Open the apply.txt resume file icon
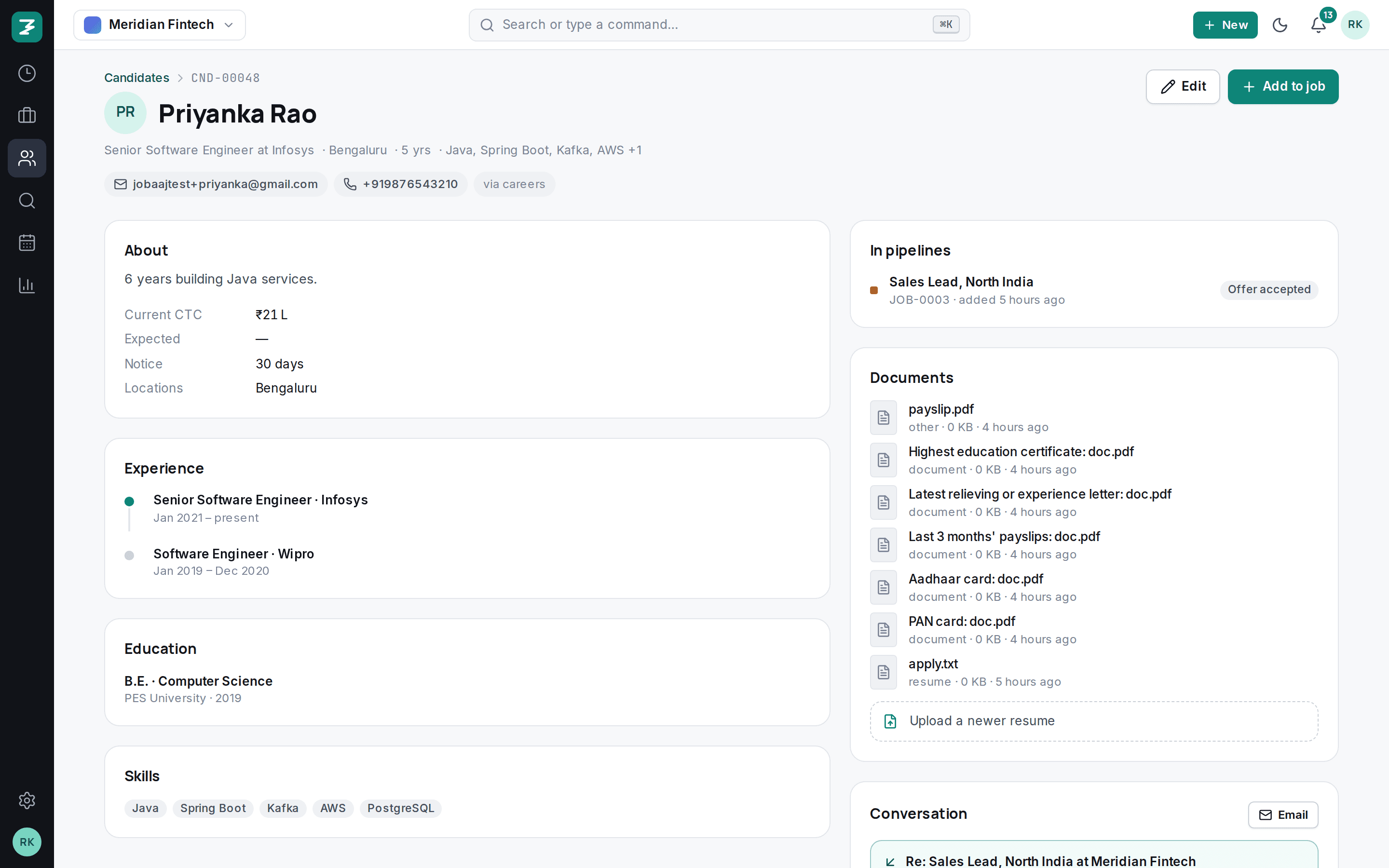This screenshot has height=868, width=1389. point(884,672)
